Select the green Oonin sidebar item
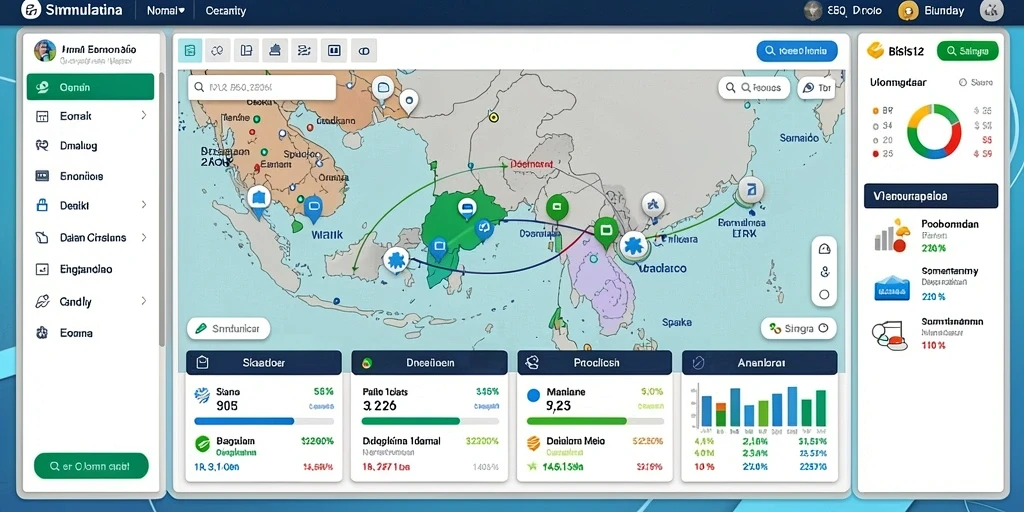The width and height of the screenshot is (1024, 512). (91, 87)
